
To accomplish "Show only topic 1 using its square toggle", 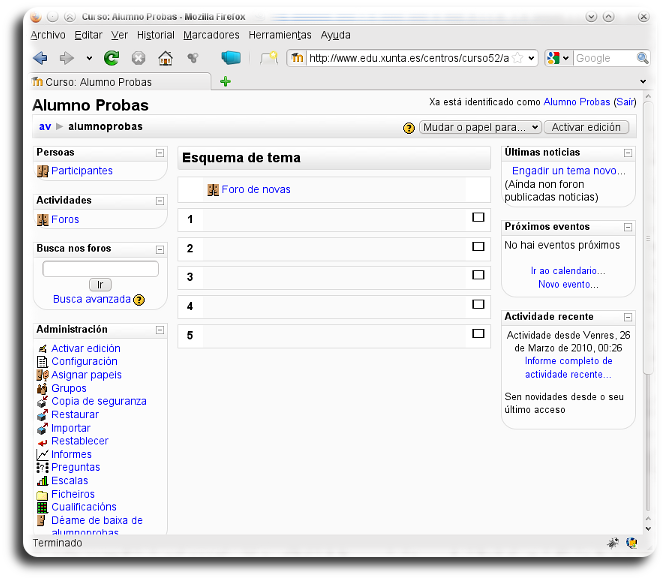I will tap(478, 217).
